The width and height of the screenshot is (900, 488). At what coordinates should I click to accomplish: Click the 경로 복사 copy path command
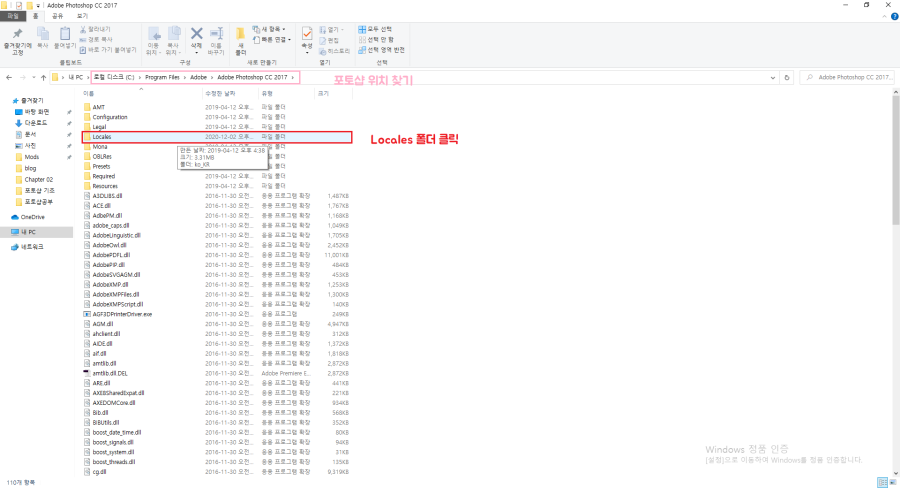tap(96, 40)
